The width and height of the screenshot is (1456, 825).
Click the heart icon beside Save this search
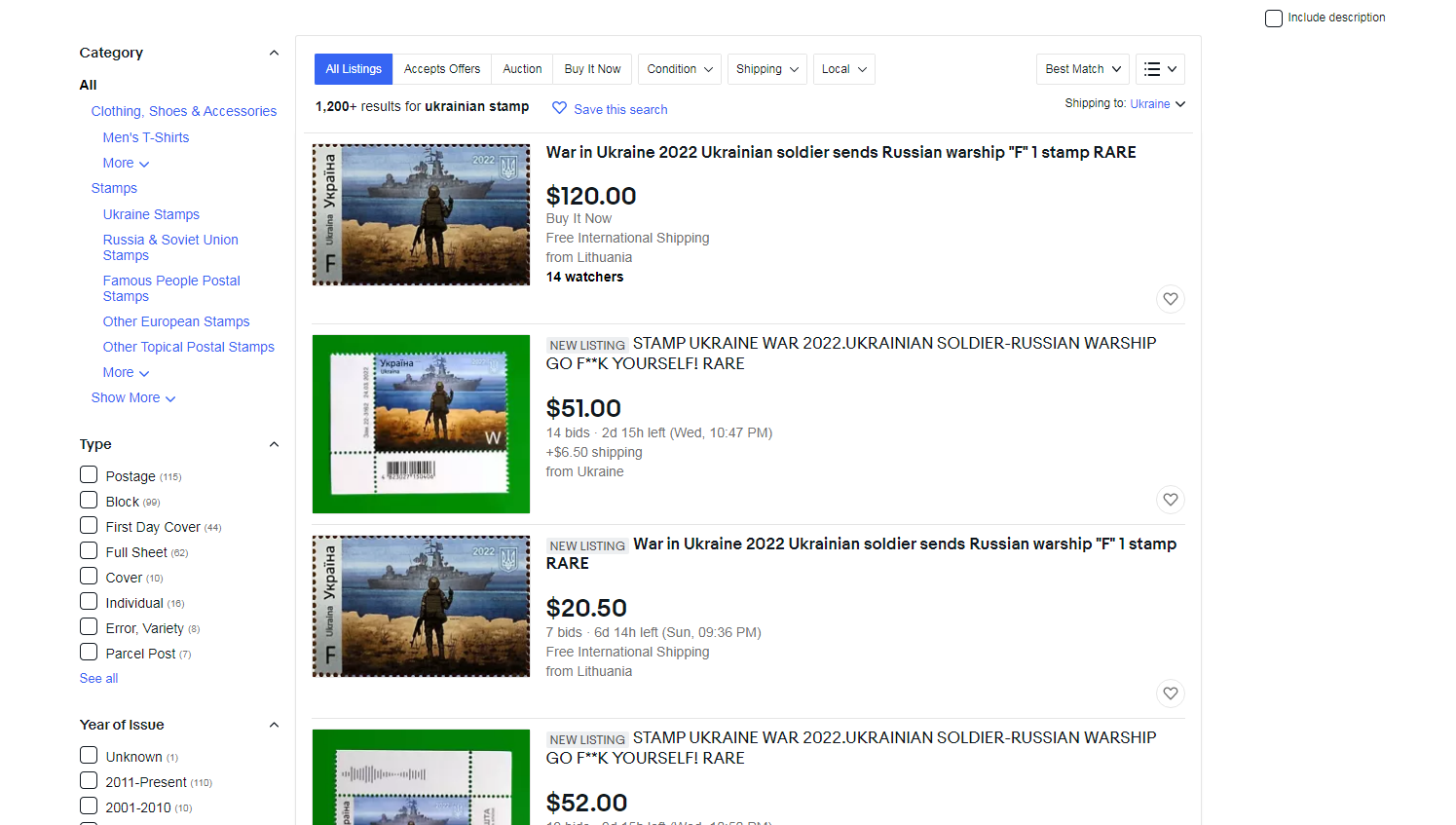click(x=559, y=108)
